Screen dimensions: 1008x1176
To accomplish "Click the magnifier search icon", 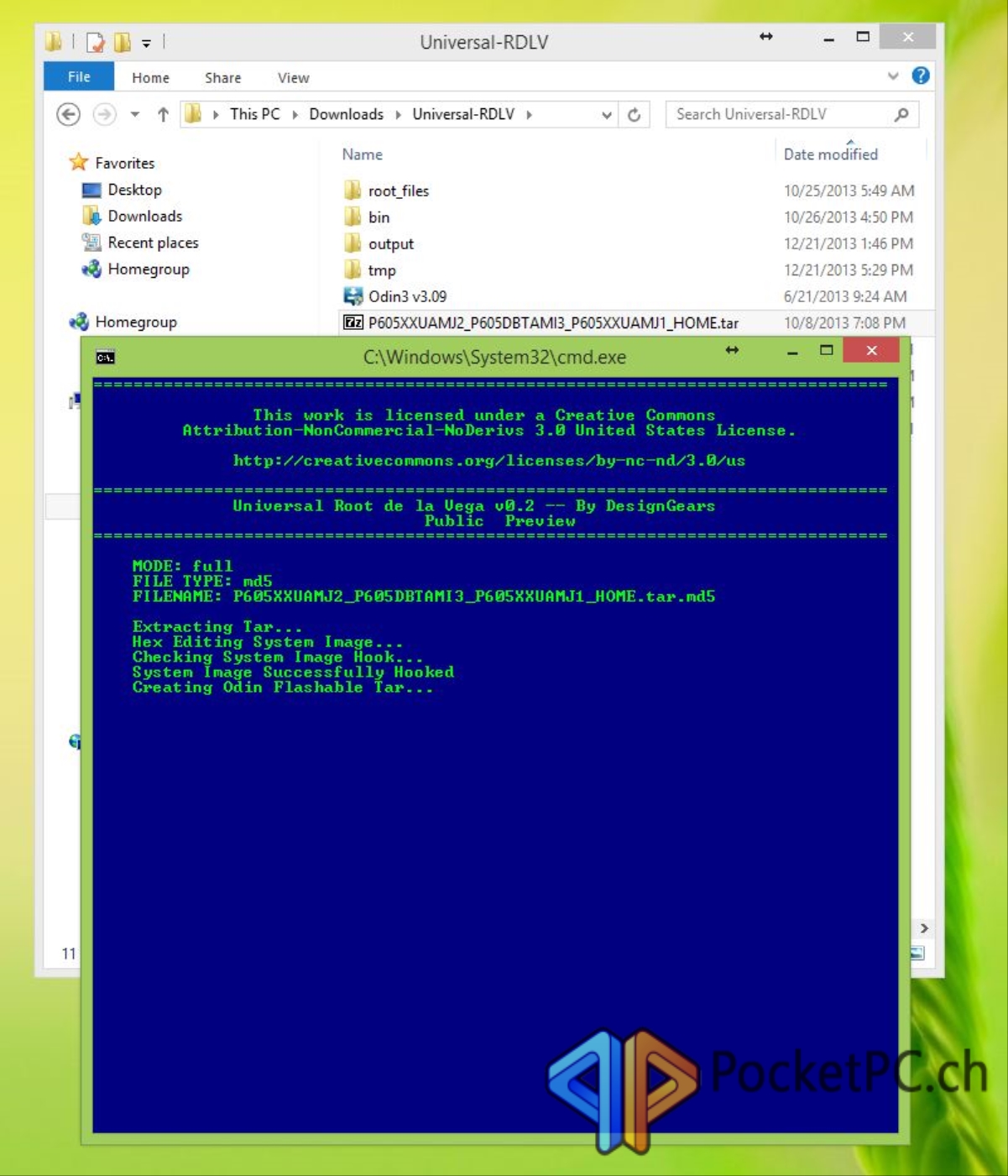I will tap(901, 114).
